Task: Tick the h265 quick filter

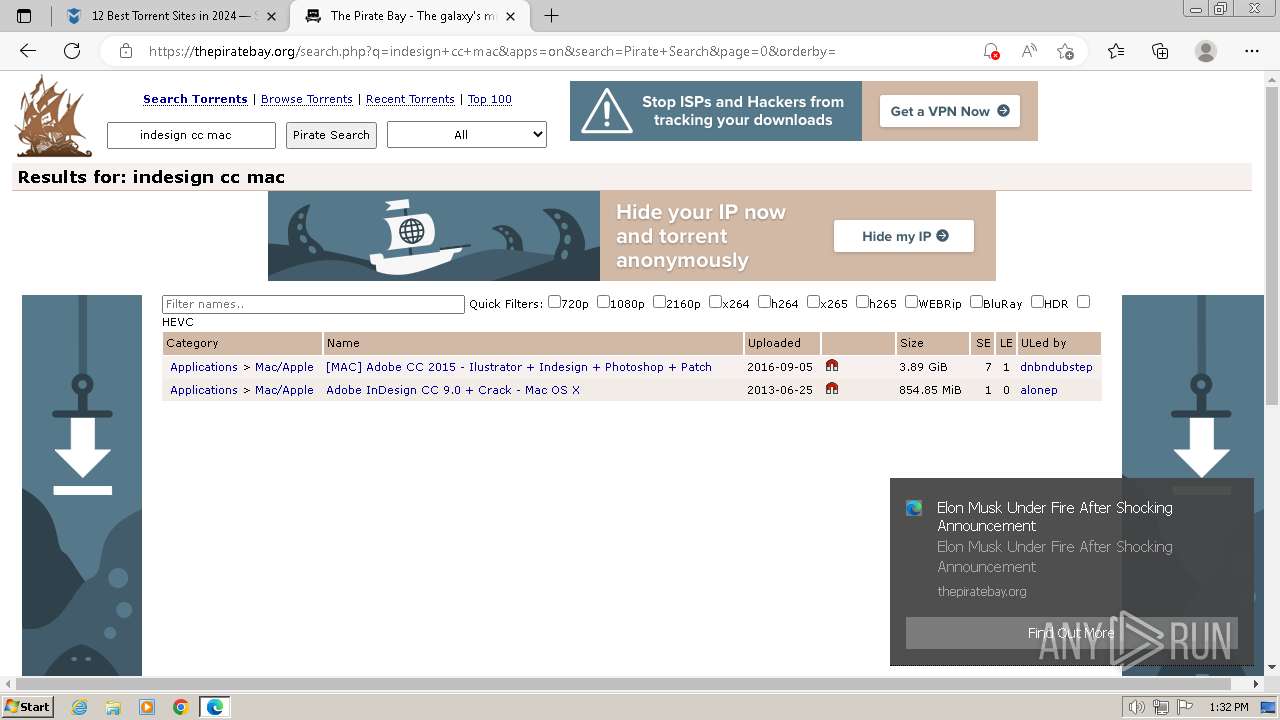Action: 862,302
